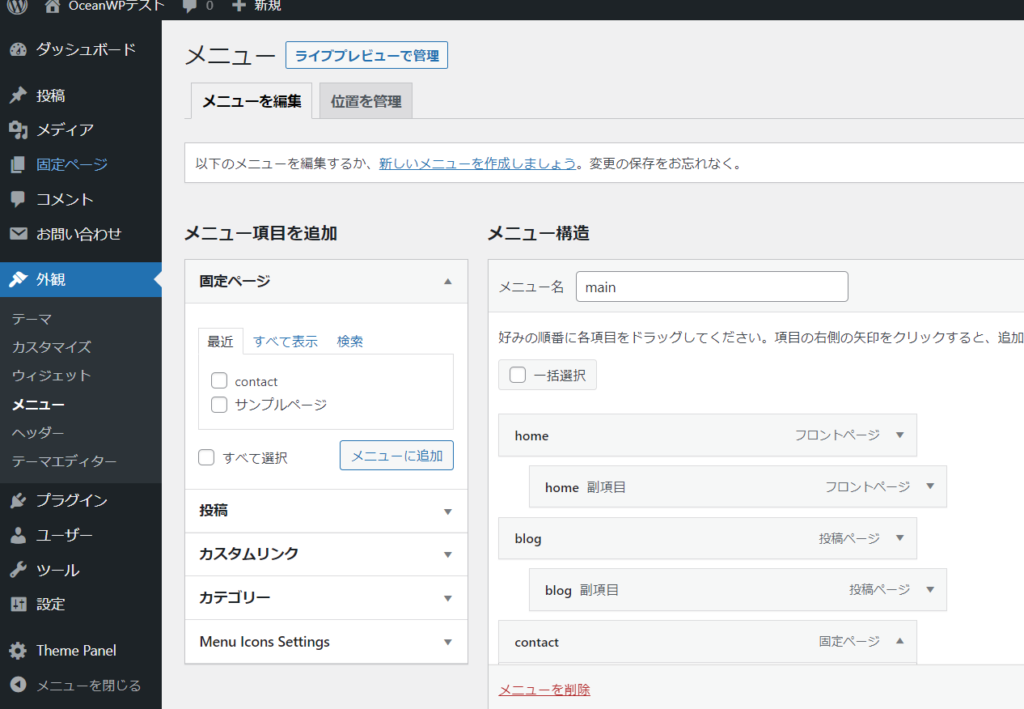Expand the カスタムリンク accordion section

tap(327, 554)
